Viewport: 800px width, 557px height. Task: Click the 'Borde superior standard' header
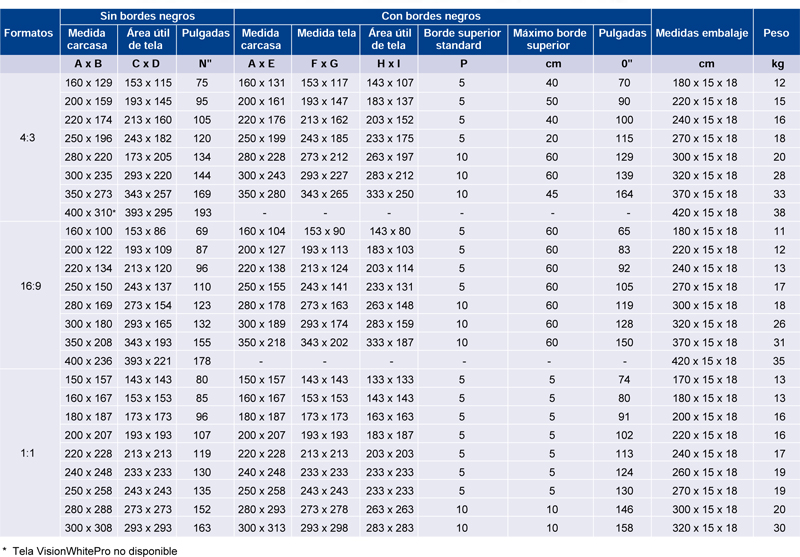pos(462,39)
